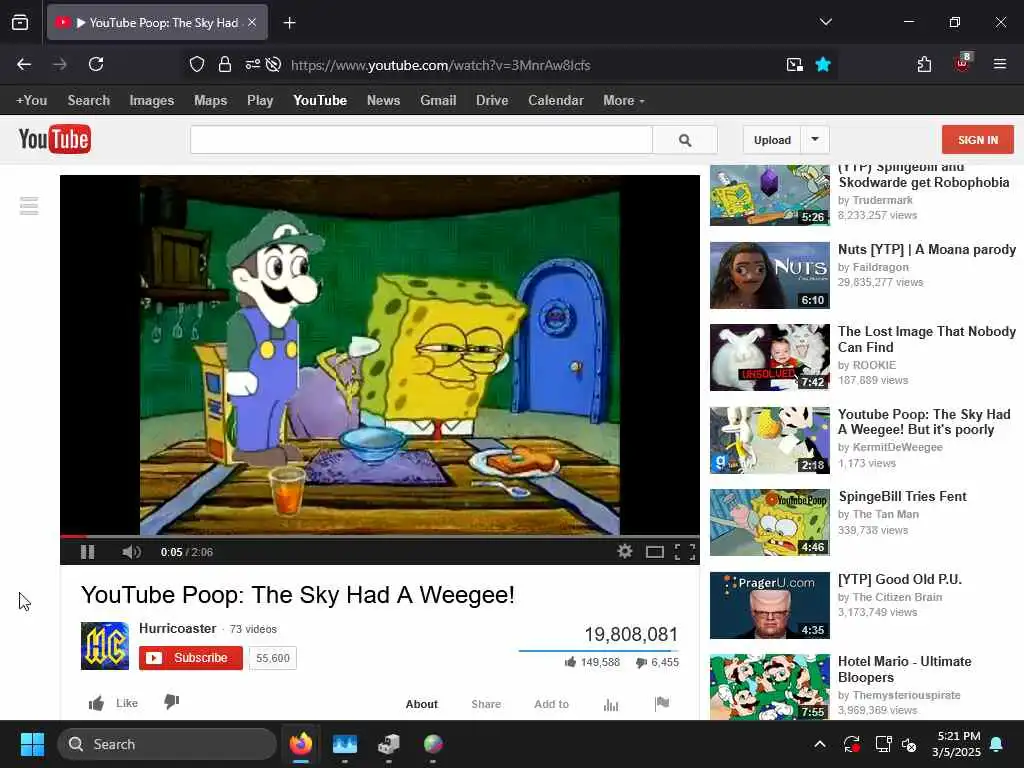The height and width of the screenshot is (768, 1024).
Task: Submit search with magnifier button
Action: 685,140
